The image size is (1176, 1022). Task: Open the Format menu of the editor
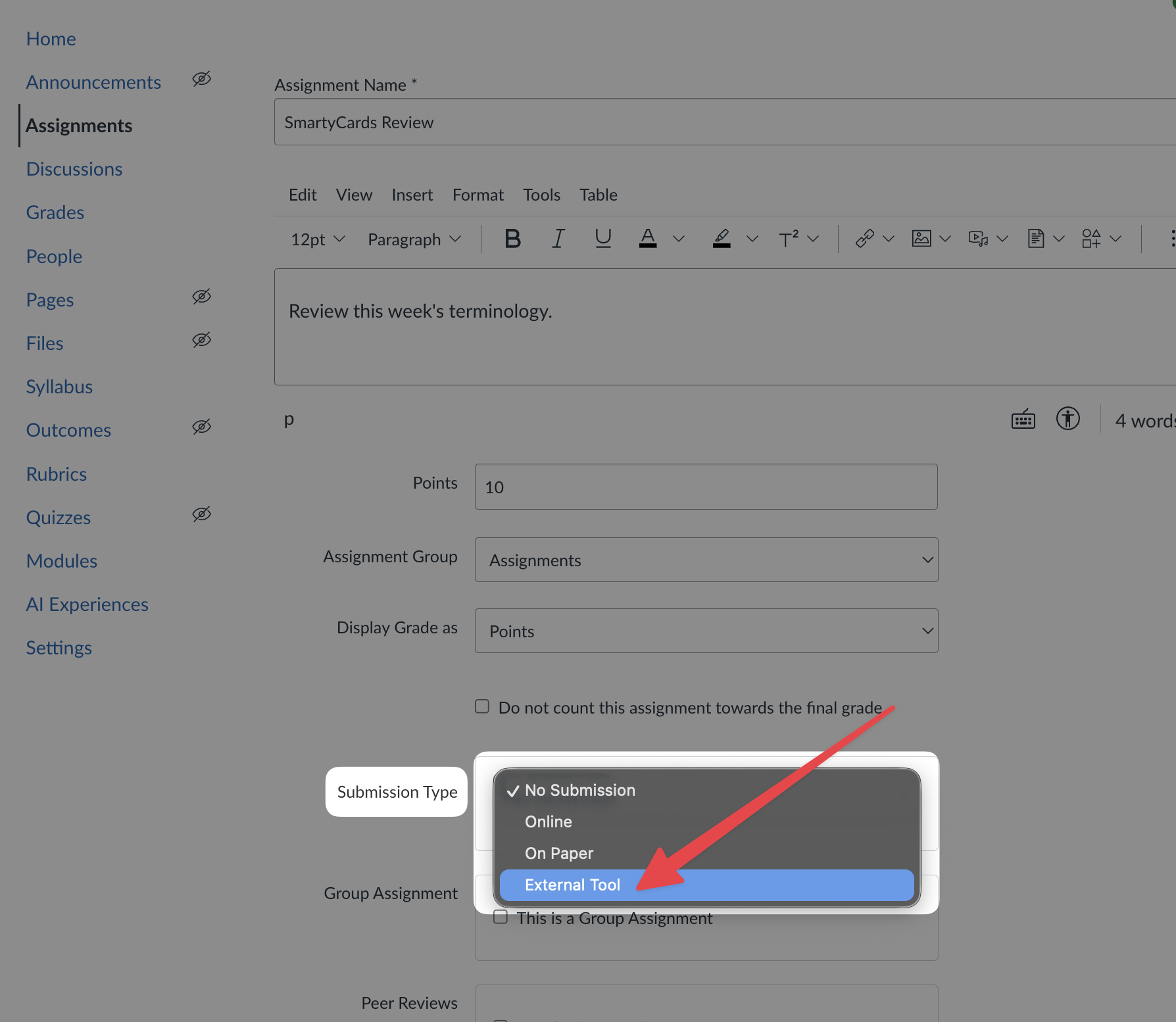tap(478, 195)
